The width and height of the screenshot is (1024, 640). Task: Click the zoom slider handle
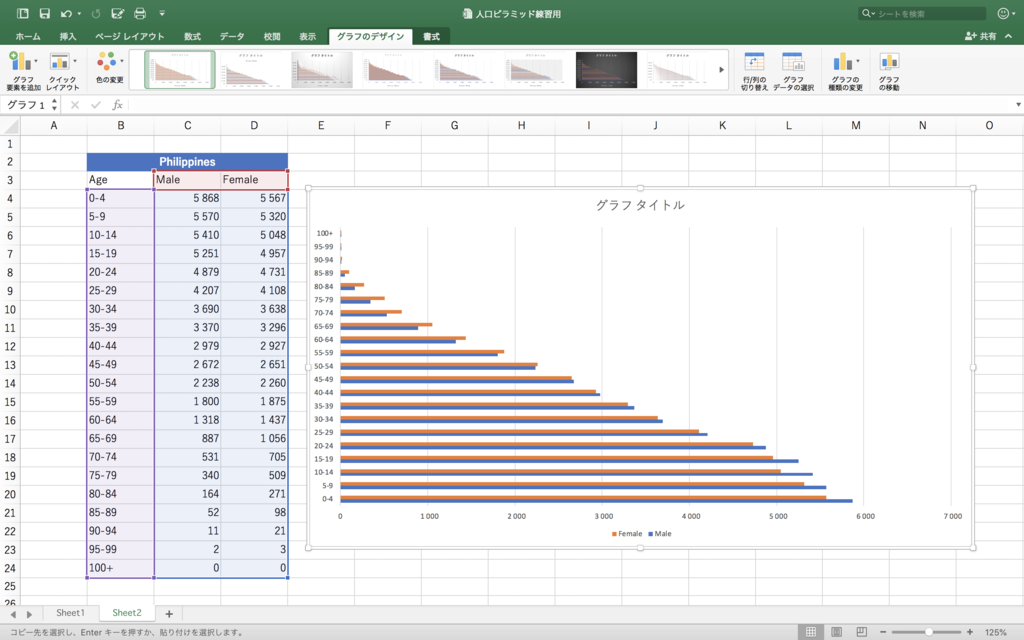(x=929, y=632)
